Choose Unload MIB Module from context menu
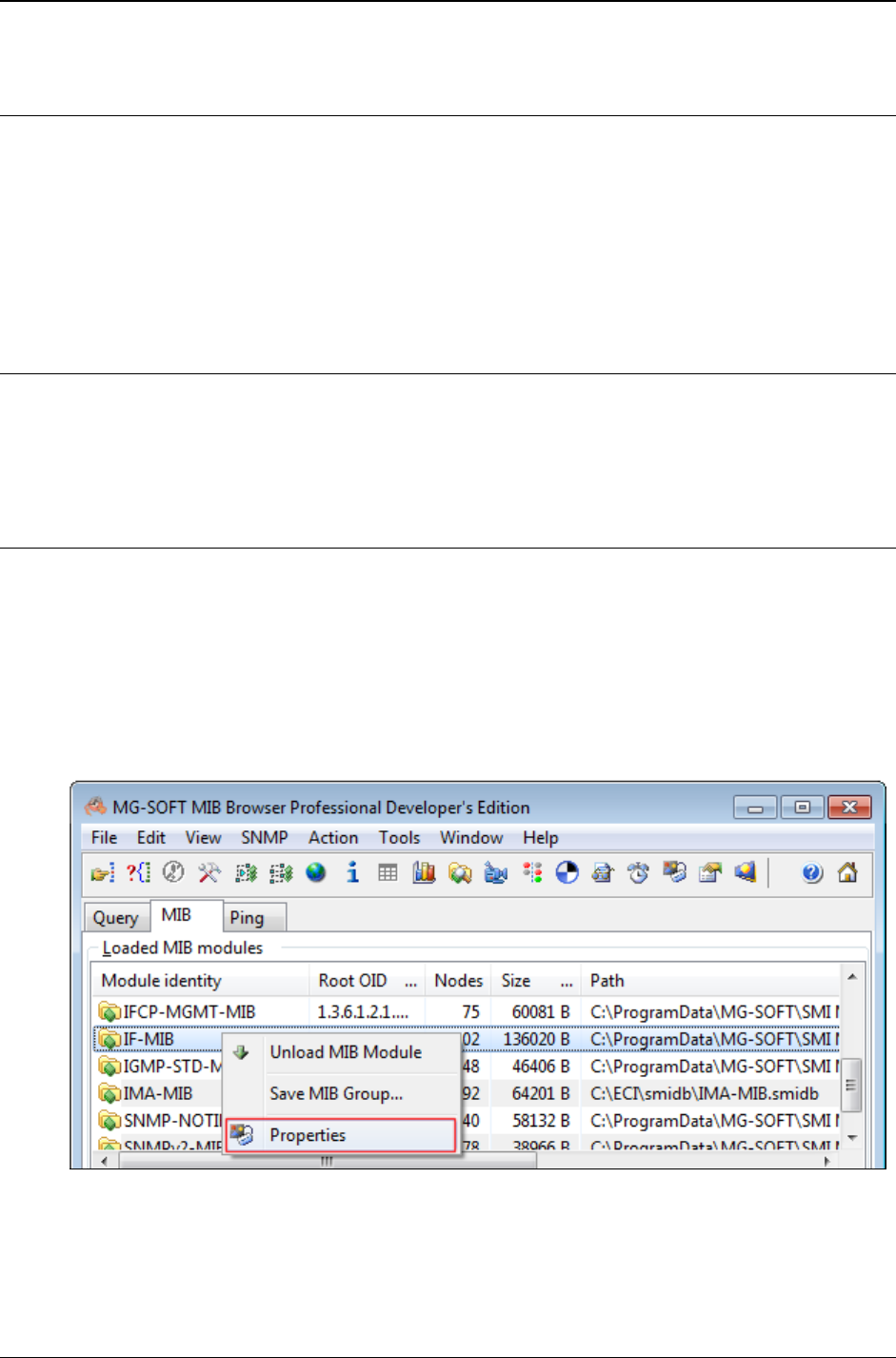The height and width of the screenshot is (1358, 896). click(343, 1052)
